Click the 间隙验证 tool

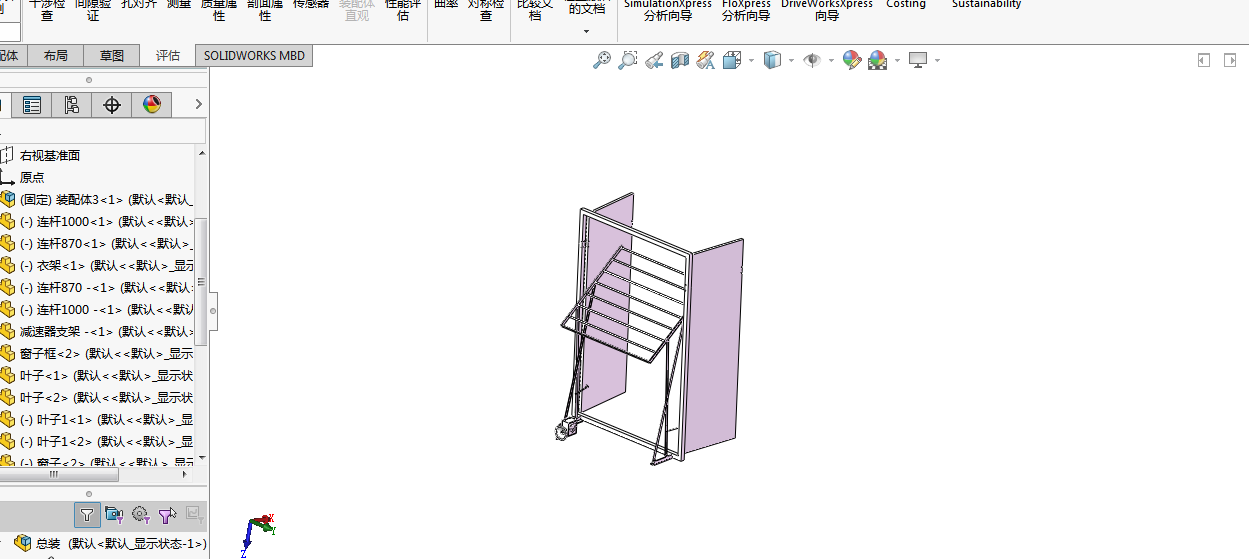[93, 10]
